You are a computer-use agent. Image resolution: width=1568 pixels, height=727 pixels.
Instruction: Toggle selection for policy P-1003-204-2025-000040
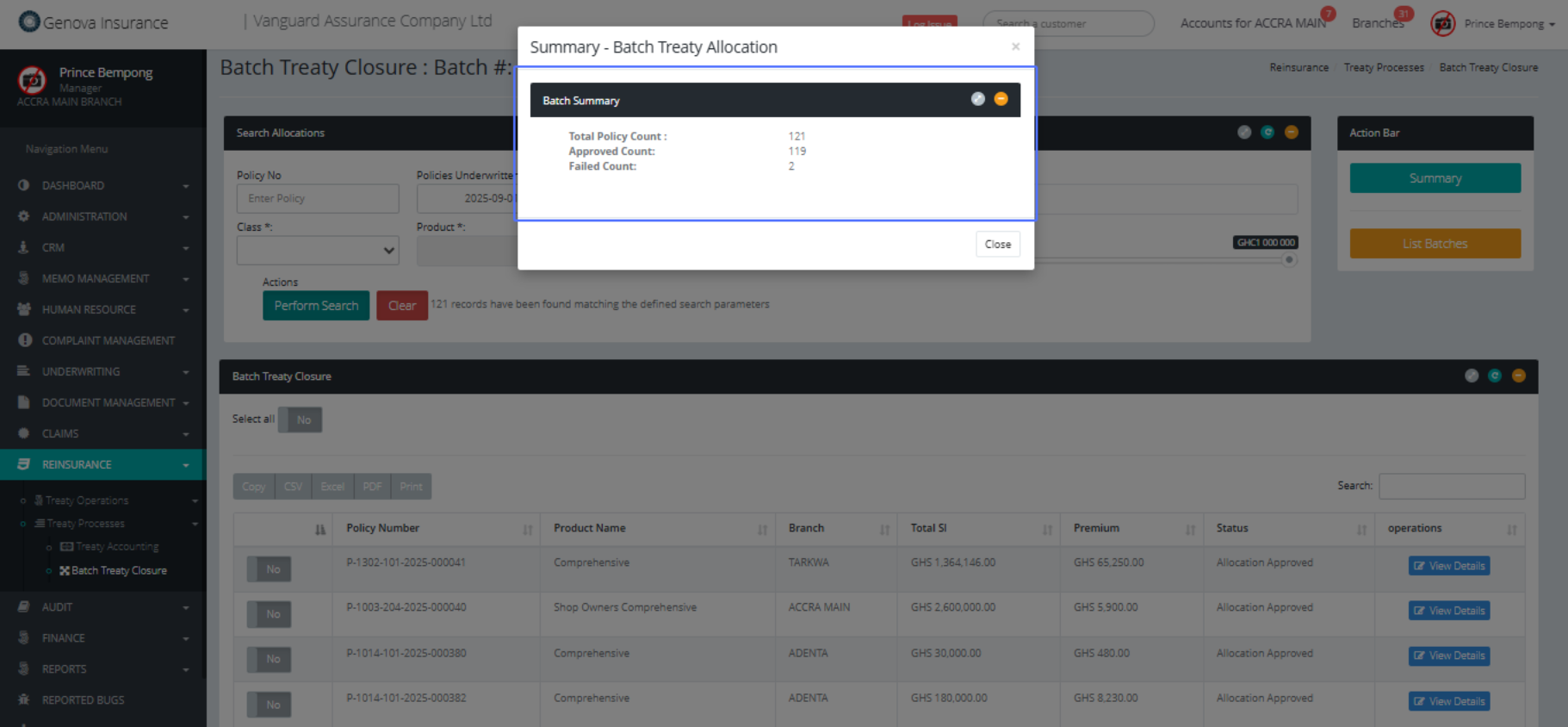coord(269,614)
